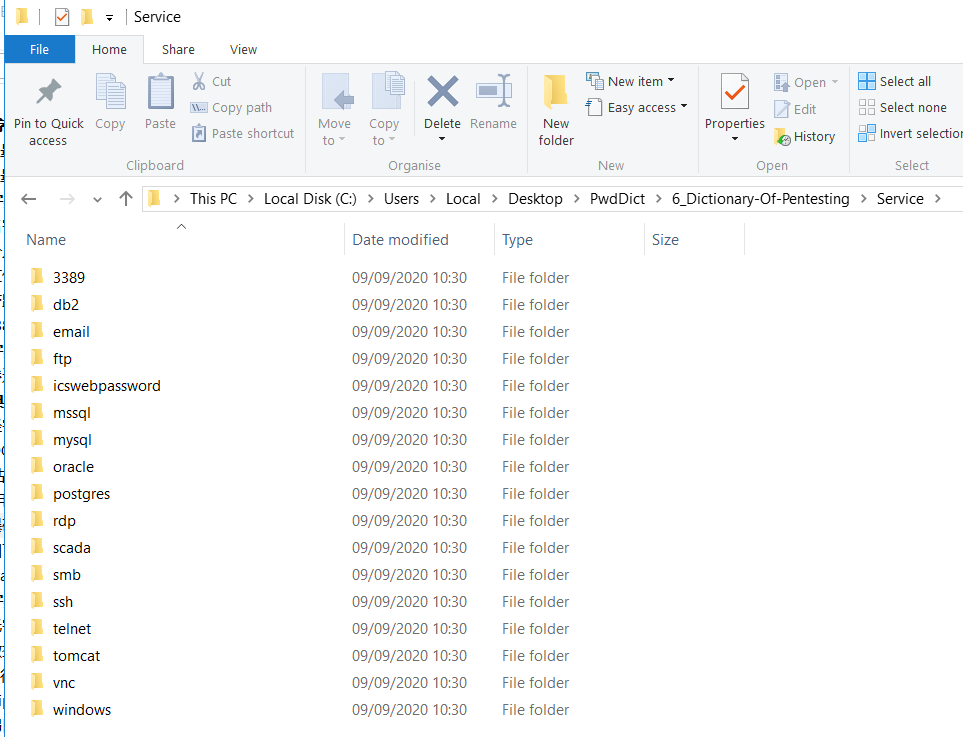The width and height of the screenshot is (963, 737).
Task: Open the recent locations dropdown arrow
Action: click(x=97, y=199)
